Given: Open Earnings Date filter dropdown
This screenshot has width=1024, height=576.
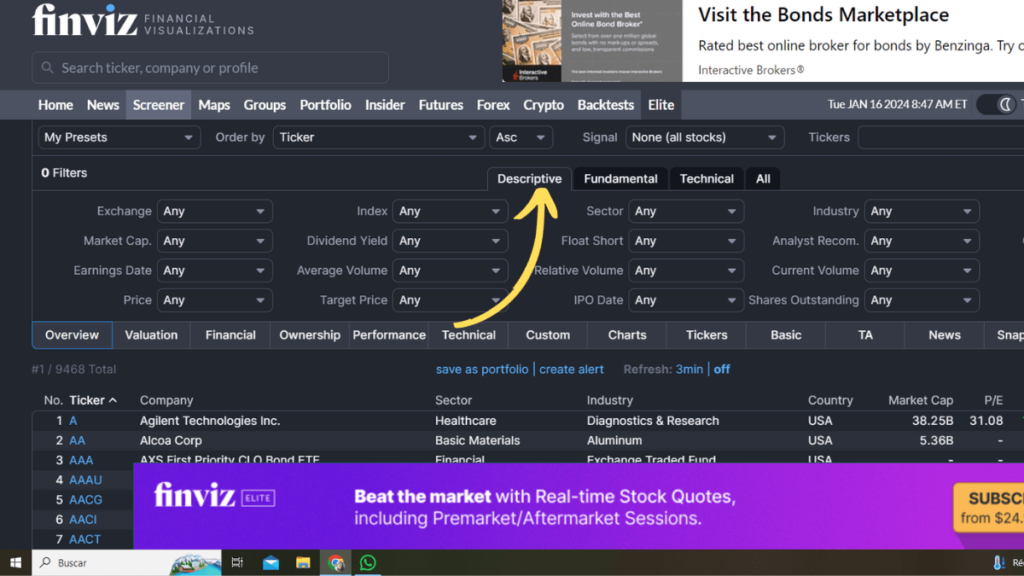Looking at the screenshot, I should click(214, 270).
